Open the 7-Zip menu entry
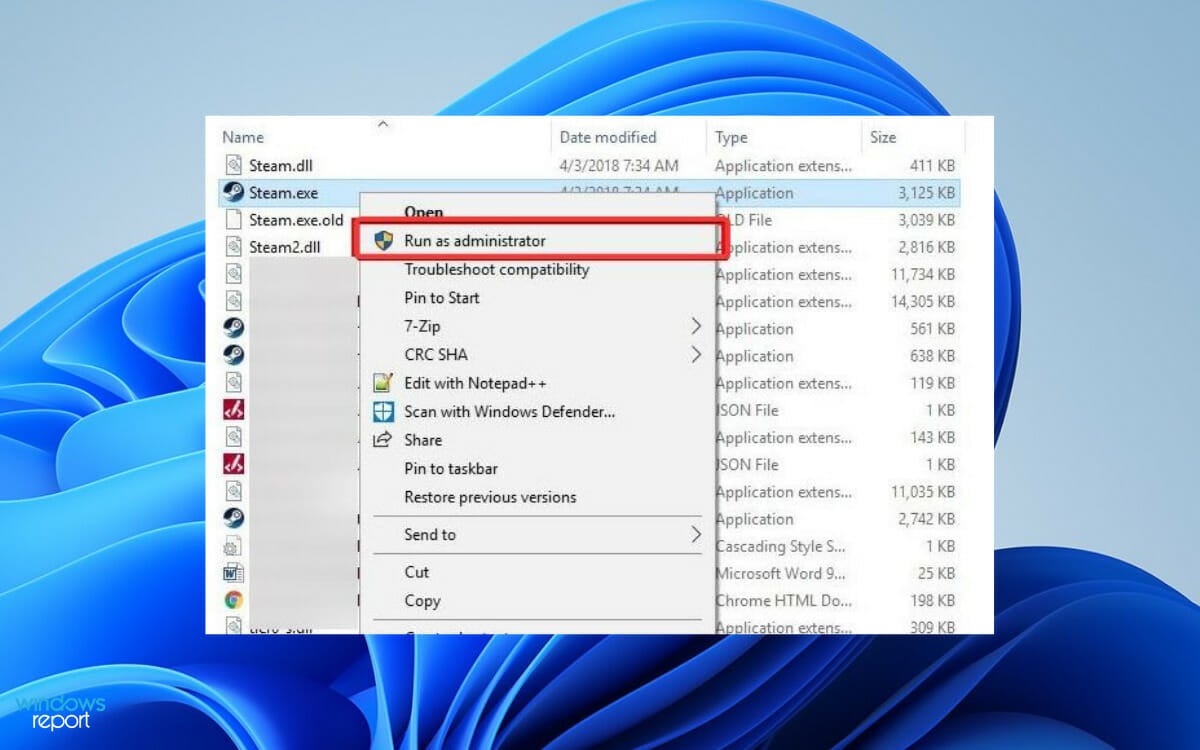Viewport: 1200px width, 750px height. pos(422,326)
